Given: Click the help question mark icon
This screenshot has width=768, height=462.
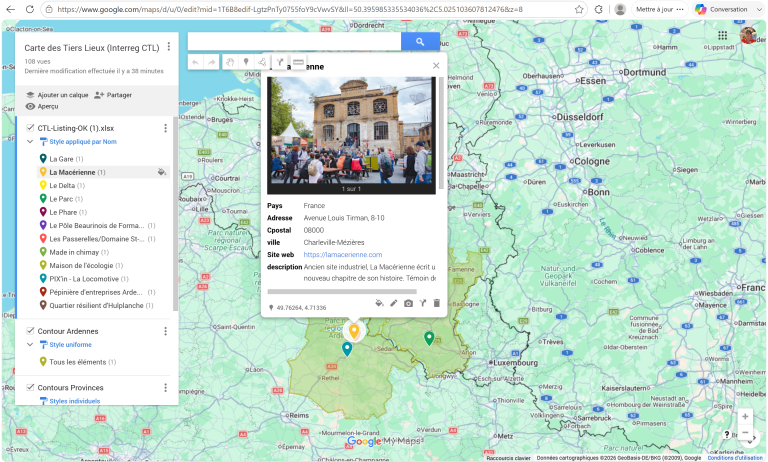Looking at the screenshot, I should pos(727,434).
